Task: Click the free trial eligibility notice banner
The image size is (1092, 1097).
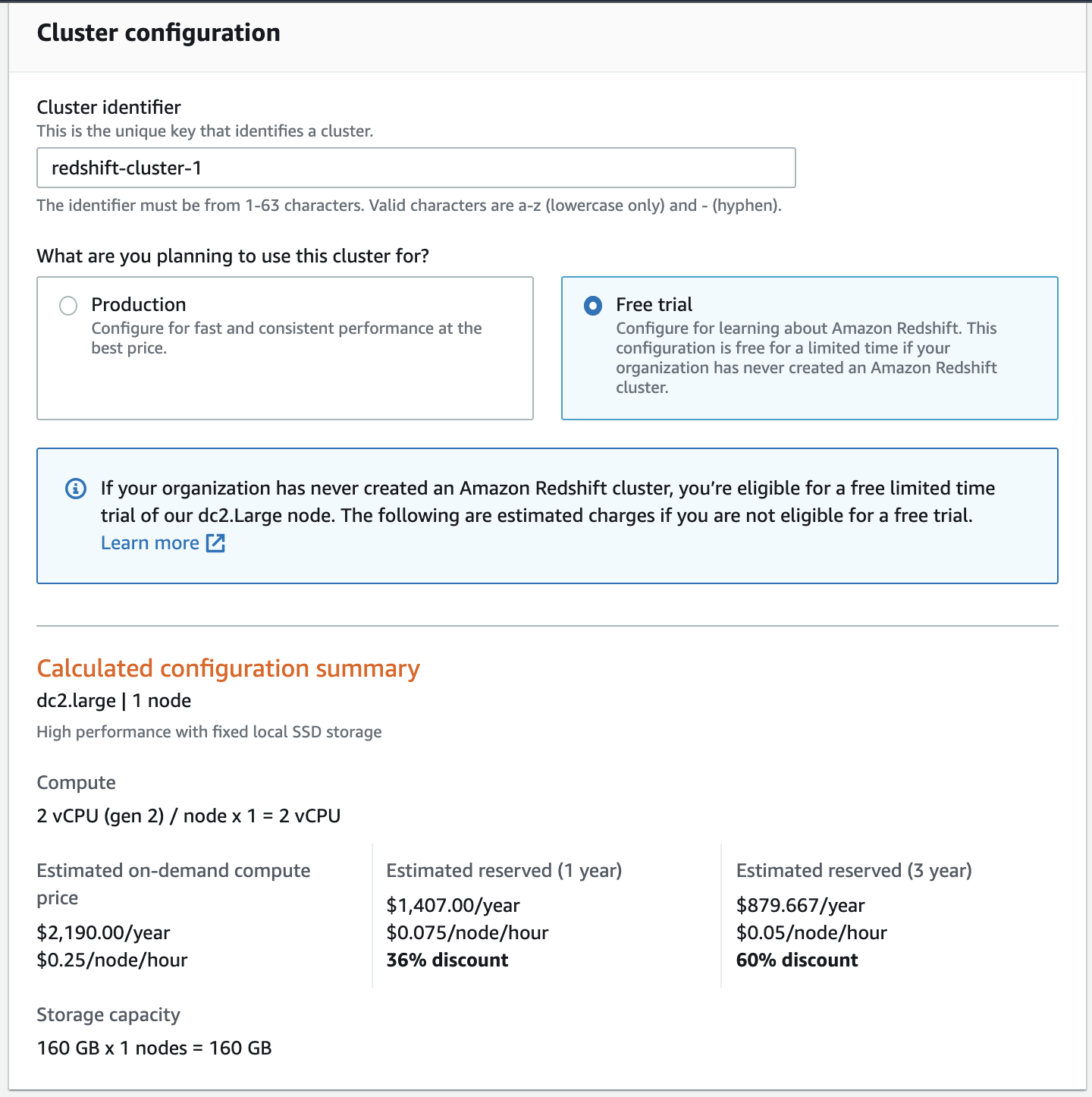Action: pyautogui.click(x=547, y=515)
